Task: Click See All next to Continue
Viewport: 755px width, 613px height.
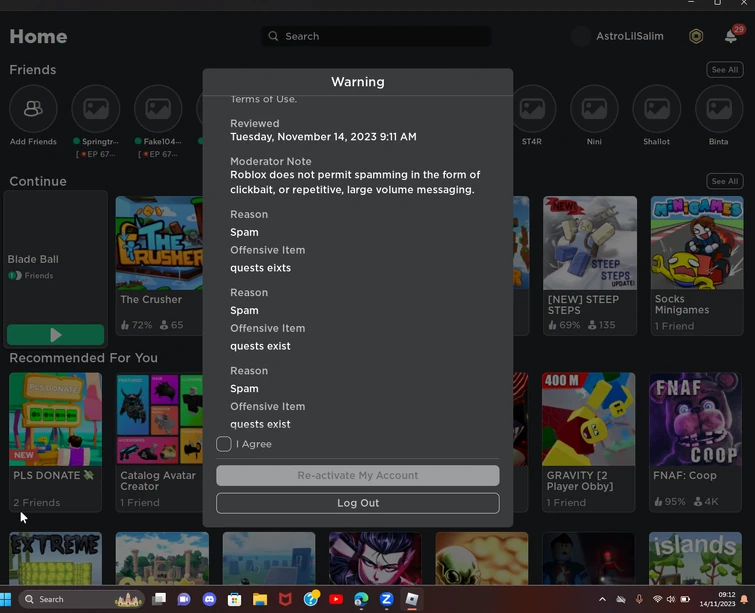Action: click(724, 181)
